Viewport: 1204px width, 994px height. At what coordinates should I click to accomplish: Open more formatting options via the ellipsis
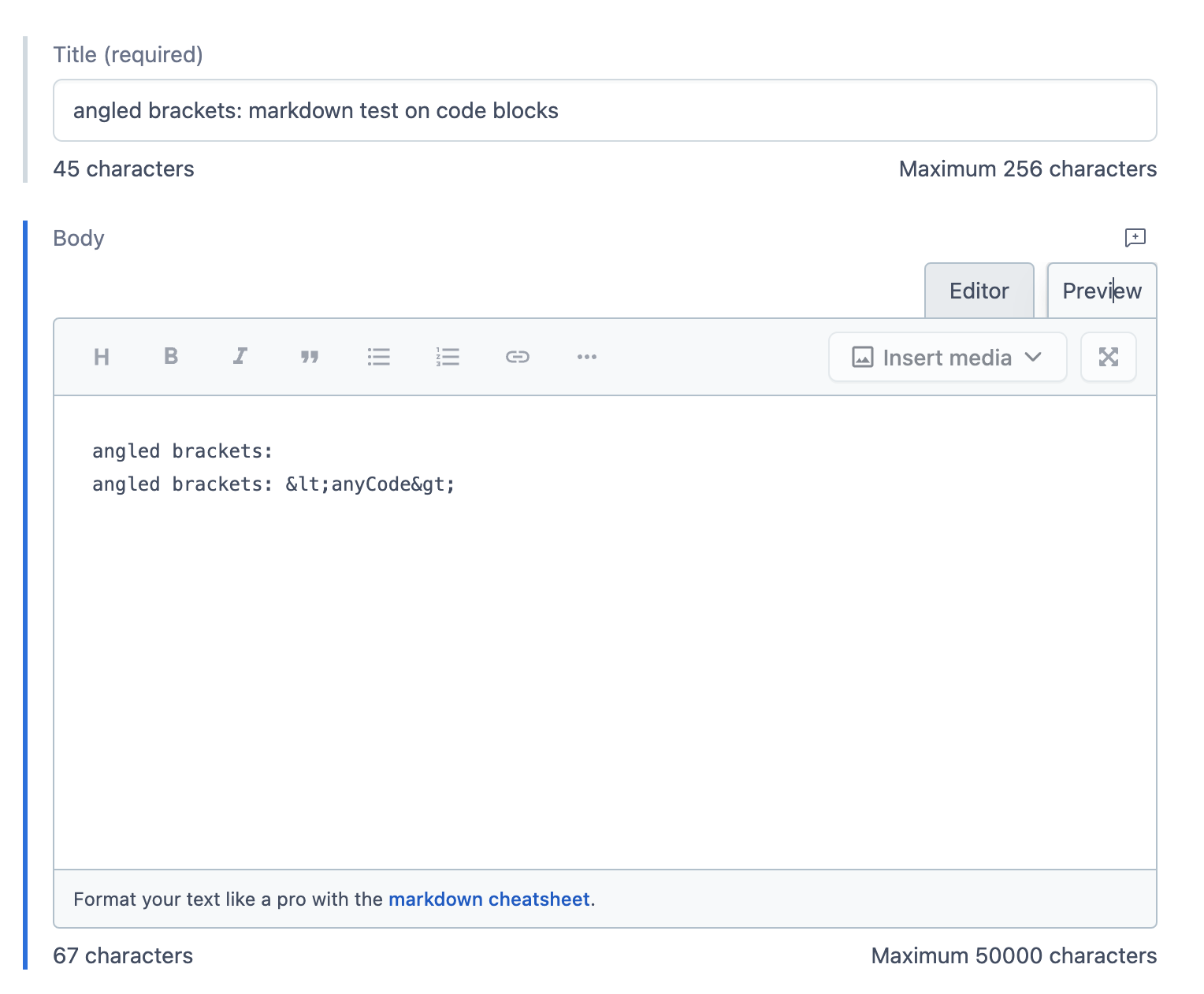click(586, 357)
